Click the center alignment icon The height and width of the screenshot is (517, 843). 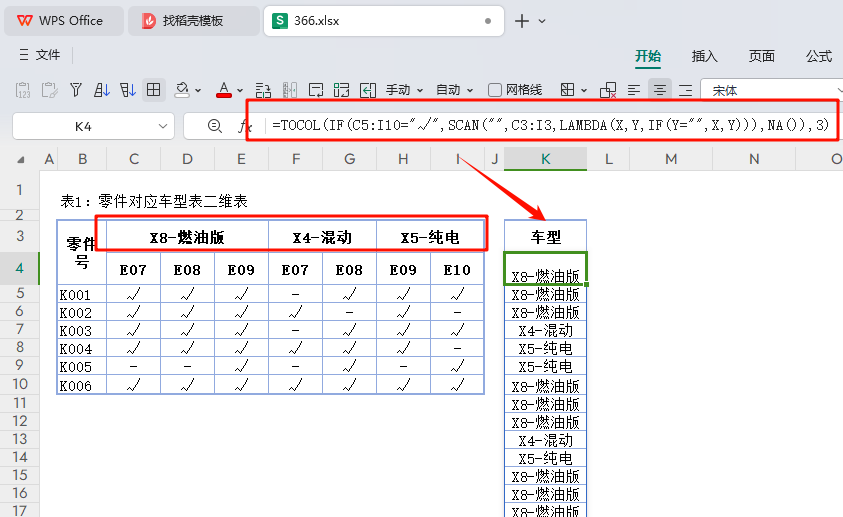(660, 90)
